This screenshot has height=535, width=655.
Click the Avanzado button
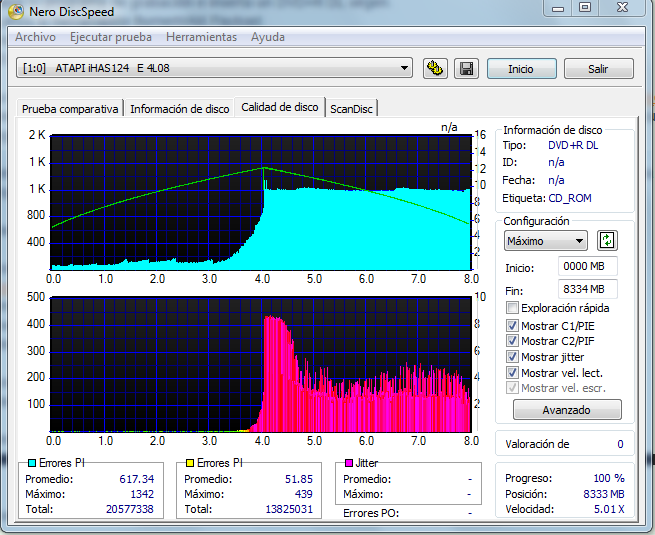pos(567,410)
